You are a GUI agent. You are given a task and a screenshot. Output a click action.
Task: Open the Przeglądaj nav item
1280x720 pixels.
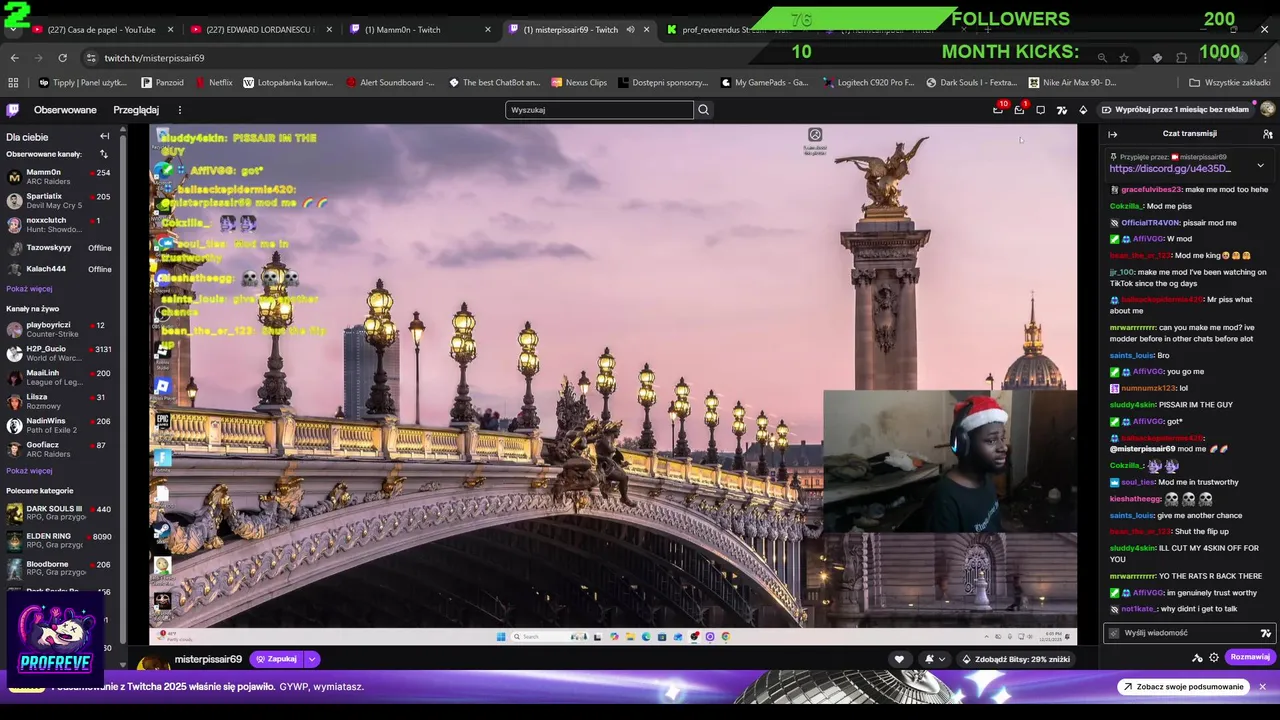coord(136,110)
